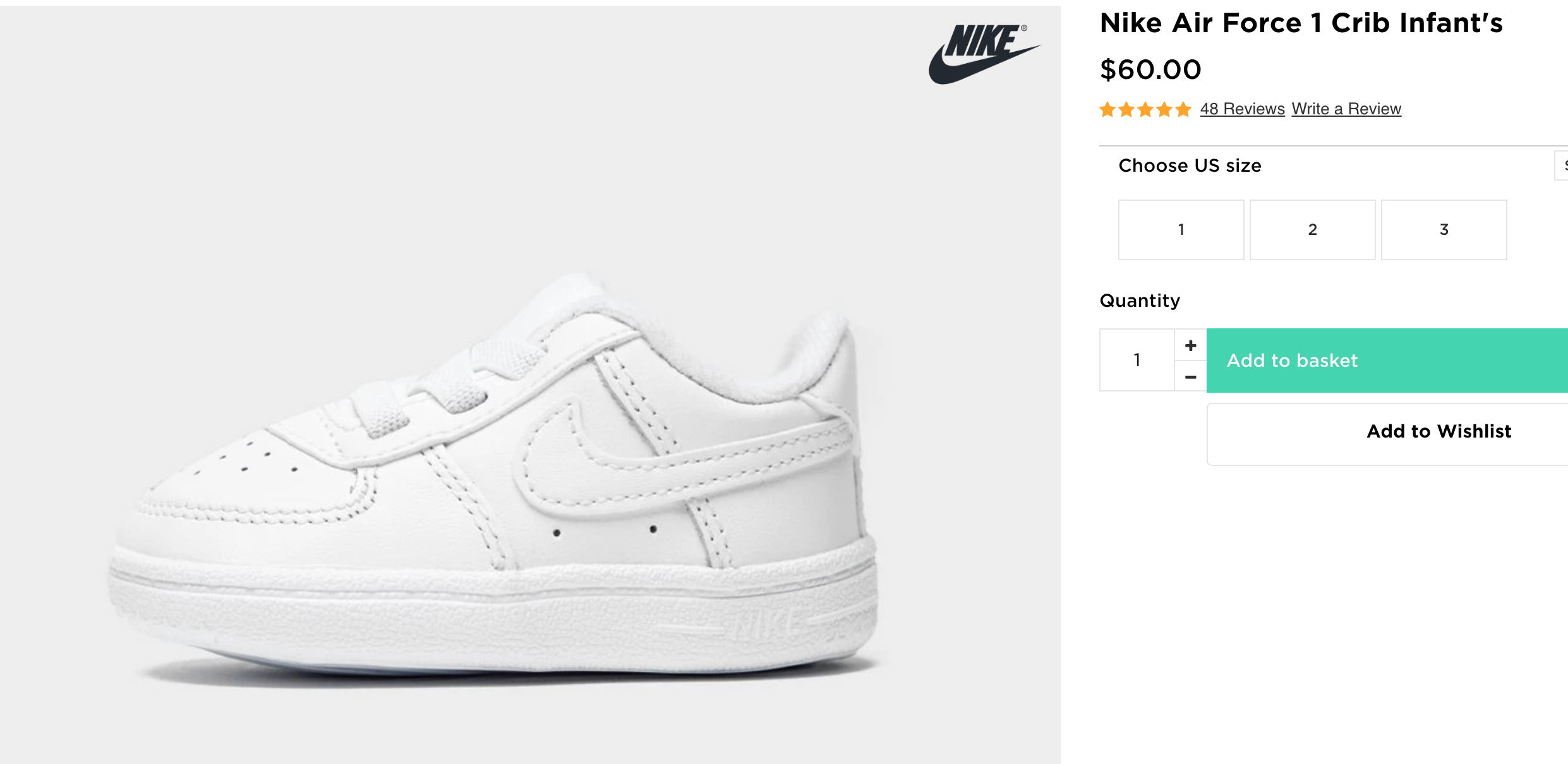This screenshot has width=1568, height=764.
Task: Select US size 1
Action: click(x=1181, y=230)
